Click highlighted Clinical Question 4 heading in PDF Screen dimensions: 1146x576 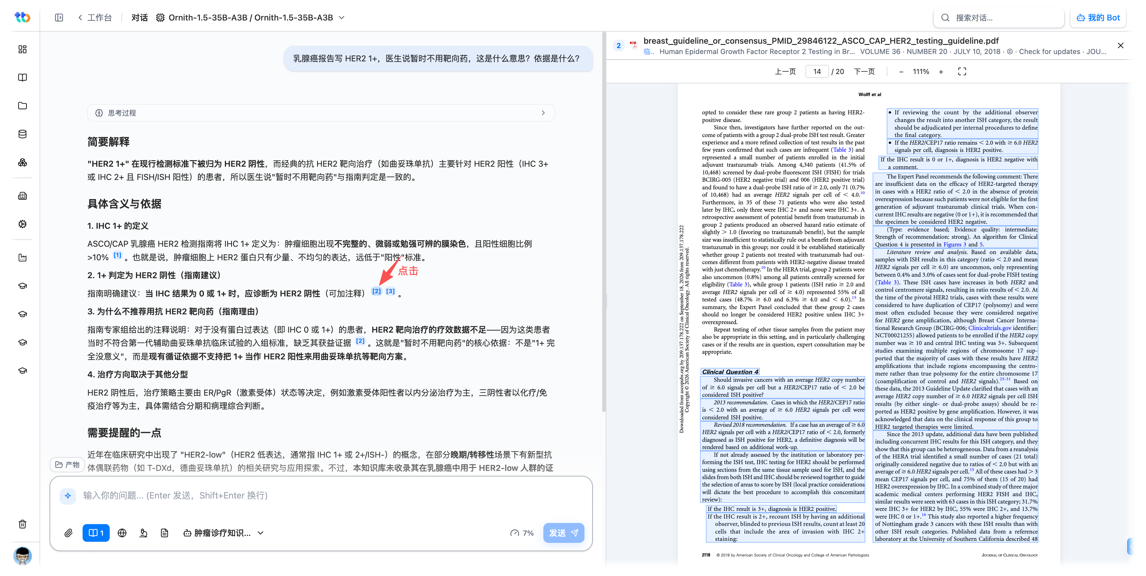click(x=730, y=372)
